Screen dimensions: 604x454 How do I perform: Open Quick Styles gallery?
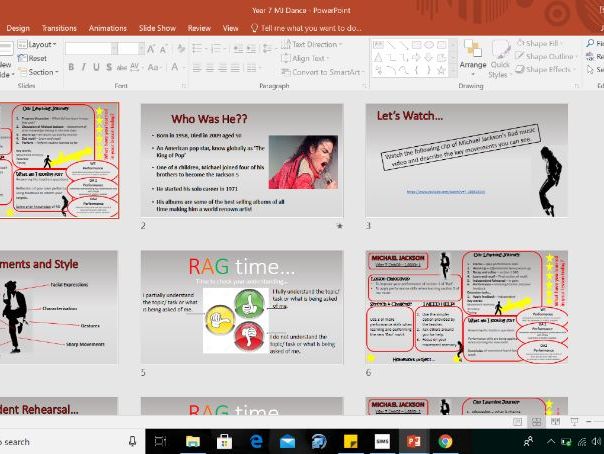tap(500, 59)
